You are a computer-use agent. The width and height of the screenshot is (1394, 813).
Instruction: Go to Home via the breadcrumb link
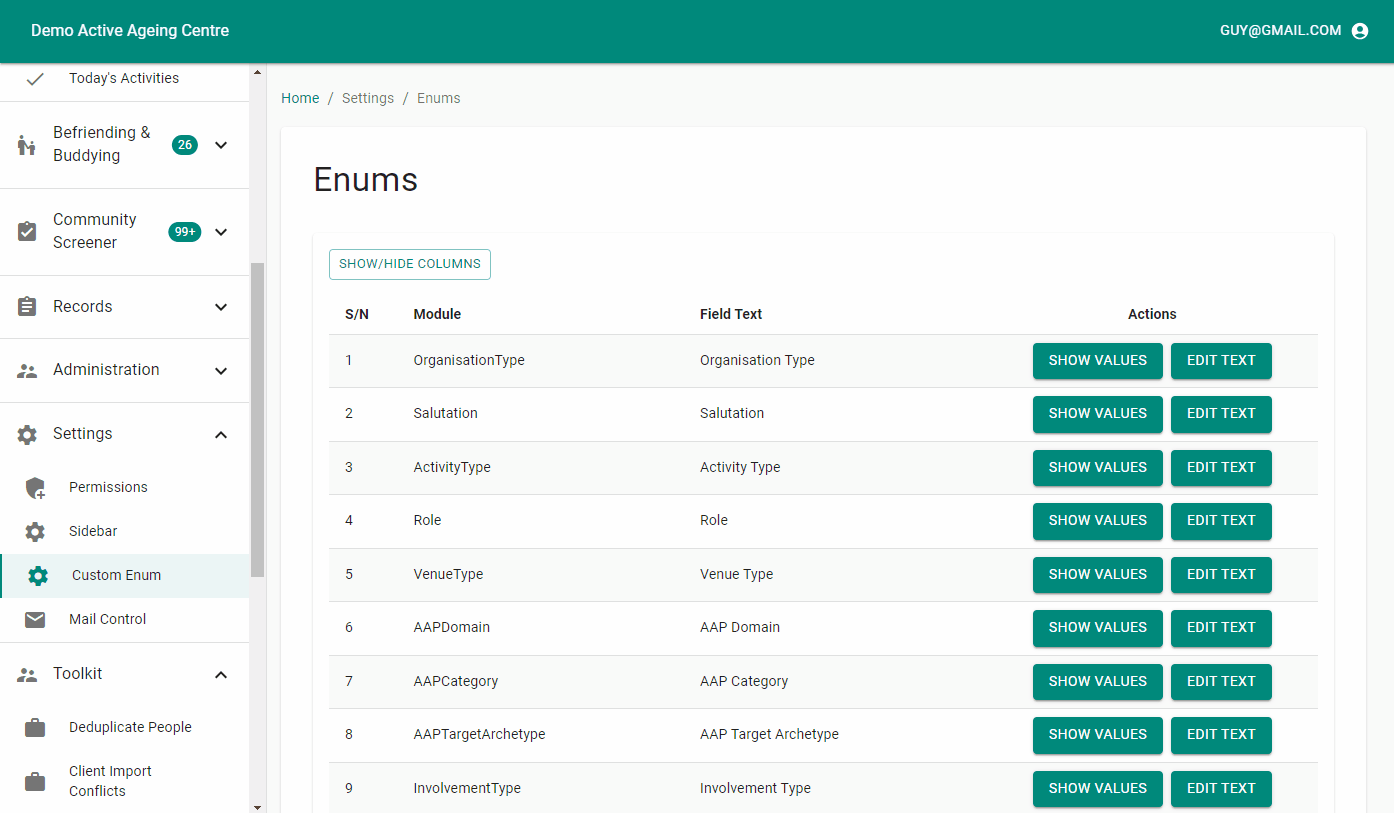[300, 98]
